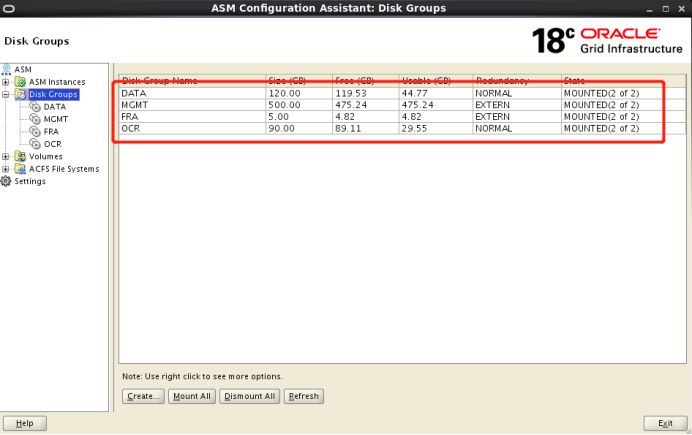The width and height of the screenshot is (692, 435).
Task: Click the Dismount All button
Action: [x=250, y=396]
